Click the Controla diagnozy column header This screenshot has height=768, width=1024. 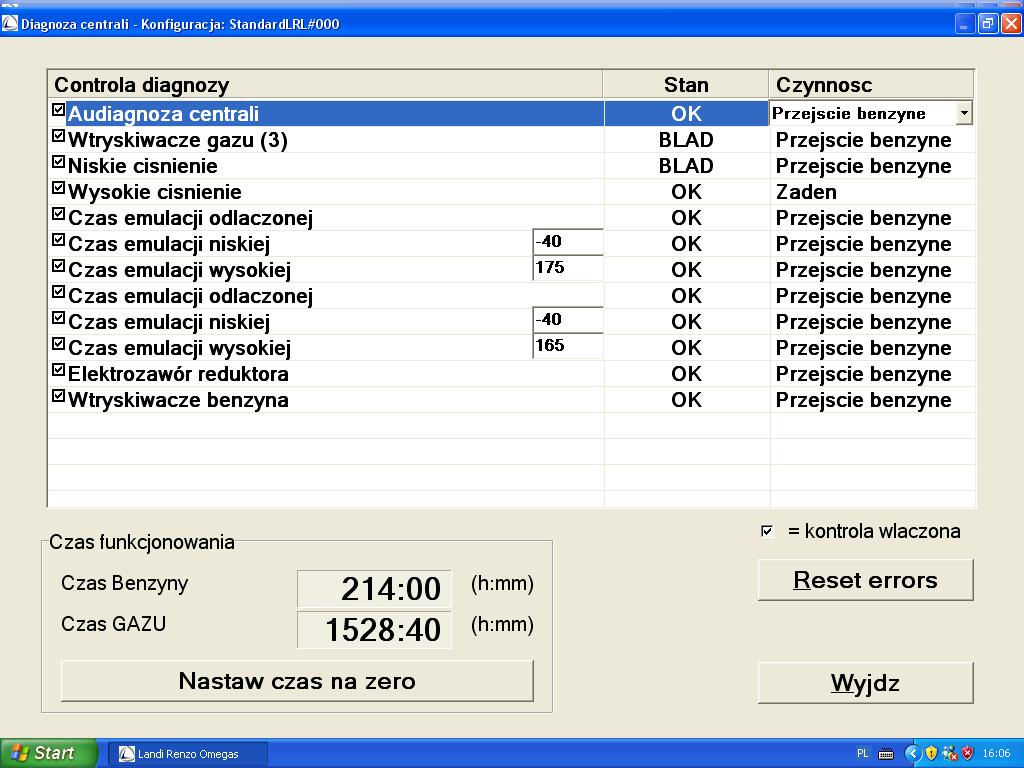tap(325, 85)
